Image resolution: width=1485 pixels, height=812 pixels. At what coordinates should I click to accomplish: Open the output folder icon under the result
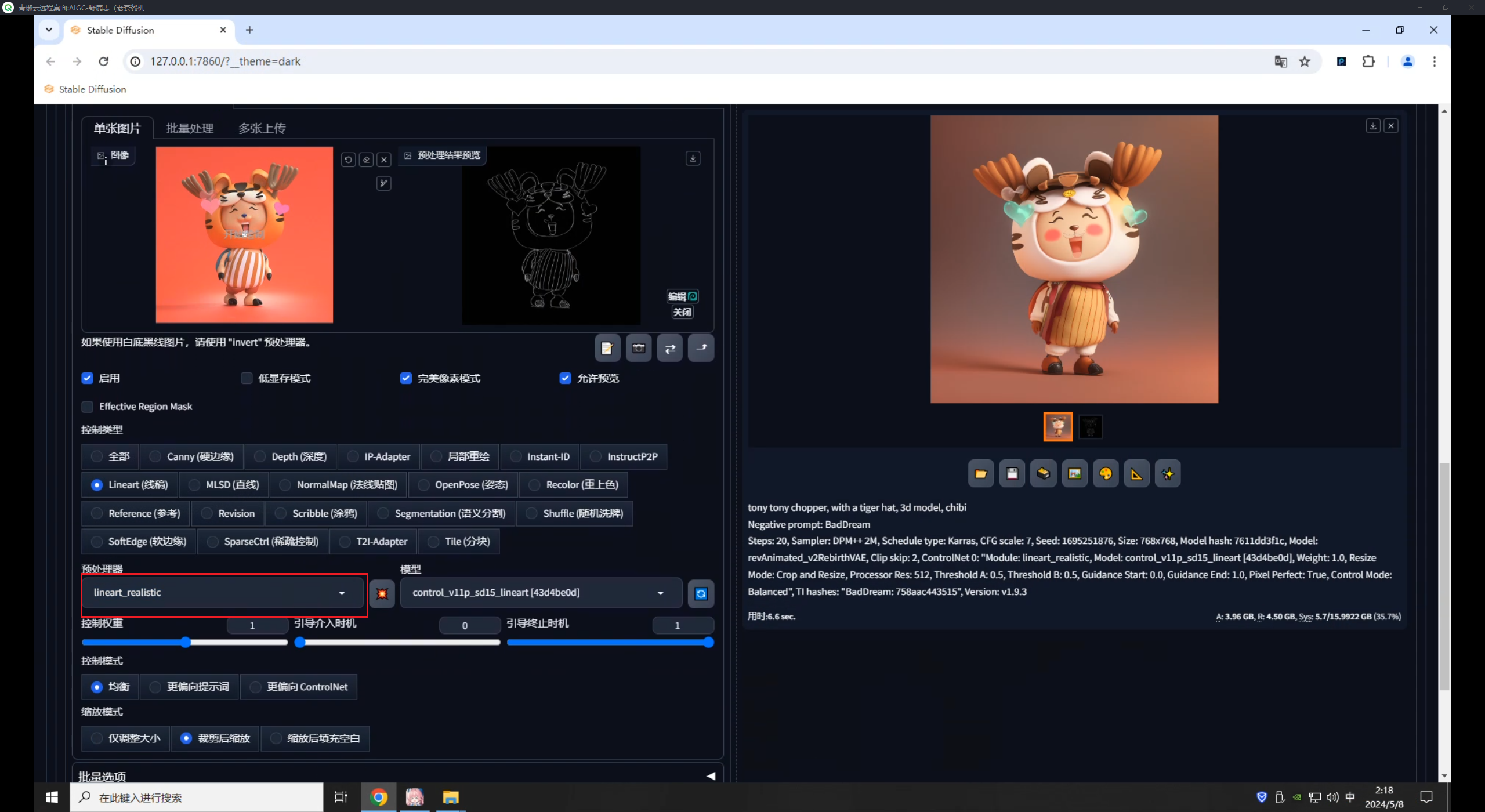981,474
